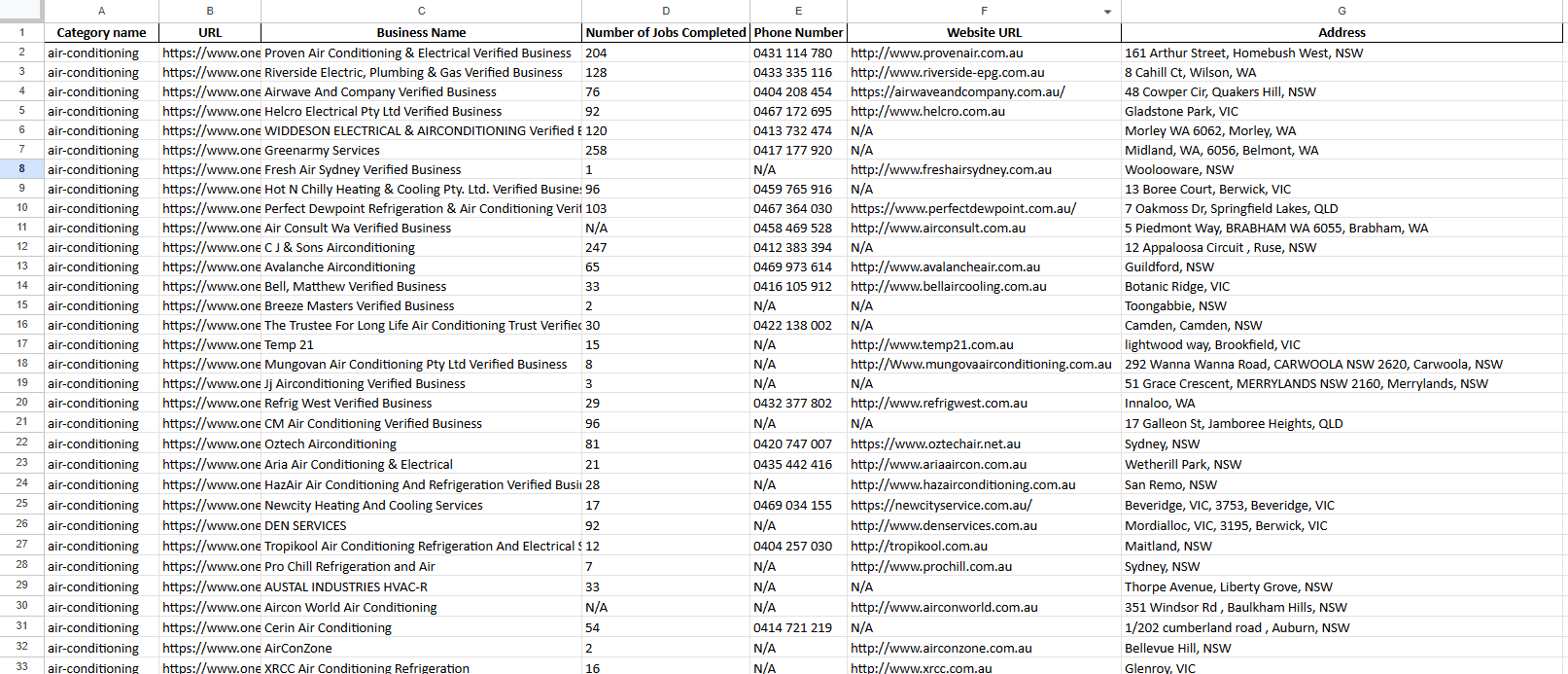The height and width of the screenshot is (674, 1568).
Task: Click the row 2 URL cell in column B
Action: click(x=210, y=53)
